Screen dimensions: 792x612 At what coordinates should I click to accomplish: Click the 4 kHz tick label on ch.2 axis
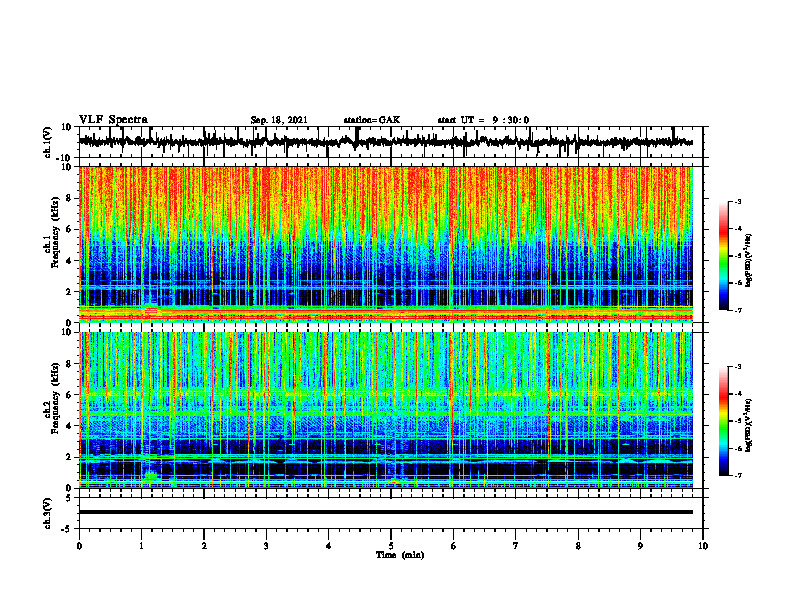(x=70, y=426)
